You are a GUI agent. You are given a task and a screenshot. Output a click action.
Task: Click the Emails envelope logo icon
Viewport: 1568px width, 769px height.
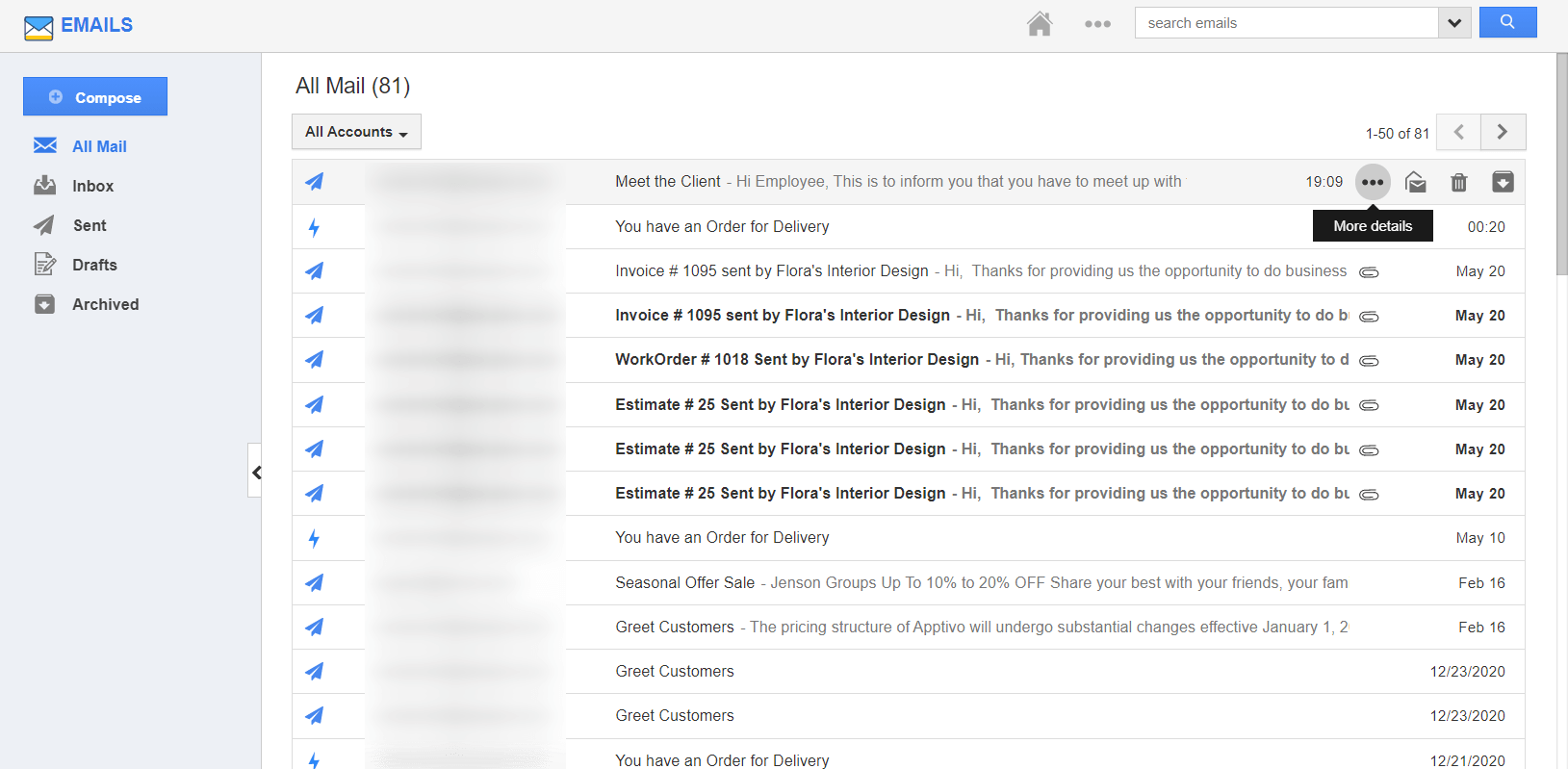coord(39,28)
